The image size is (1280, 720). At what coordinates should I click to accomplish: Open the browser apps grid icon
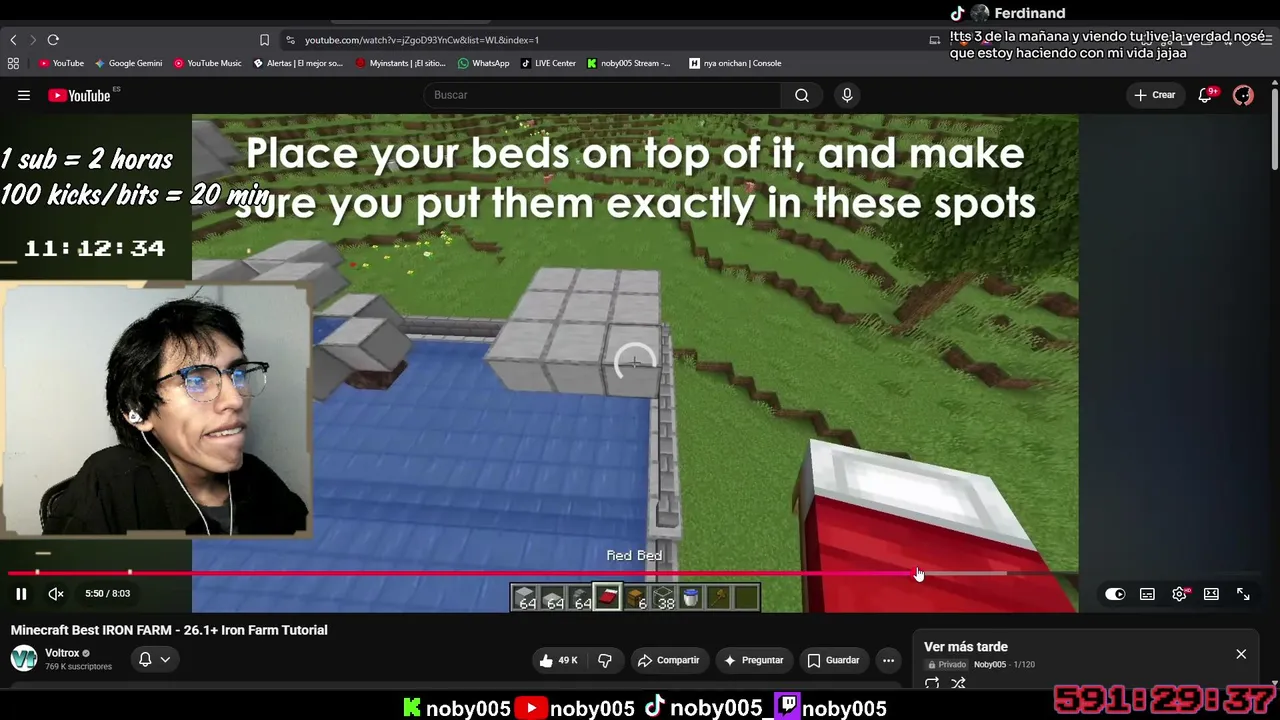[x=13, y=63]
